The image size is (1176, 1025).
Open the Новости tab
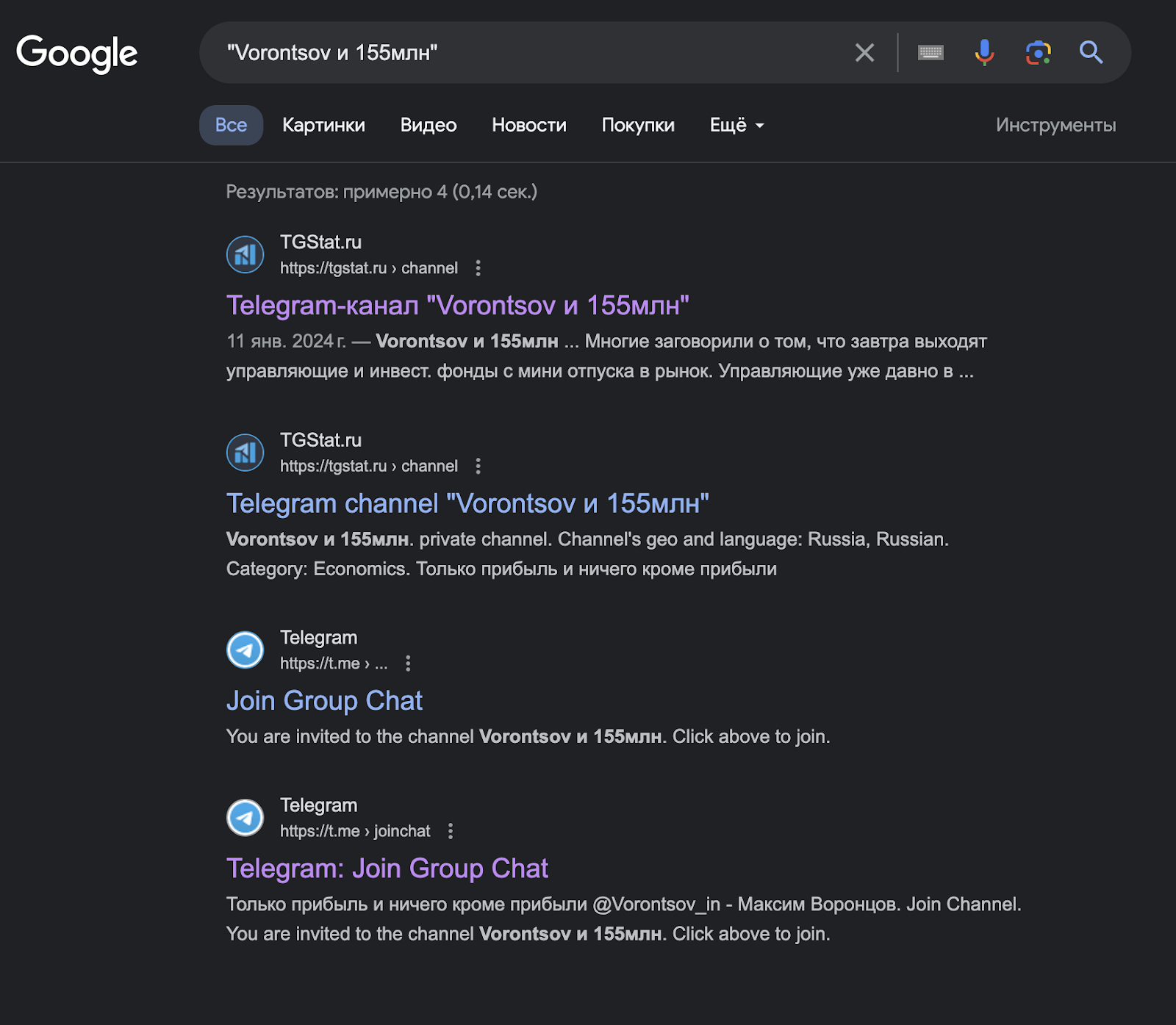click(529, 125)
